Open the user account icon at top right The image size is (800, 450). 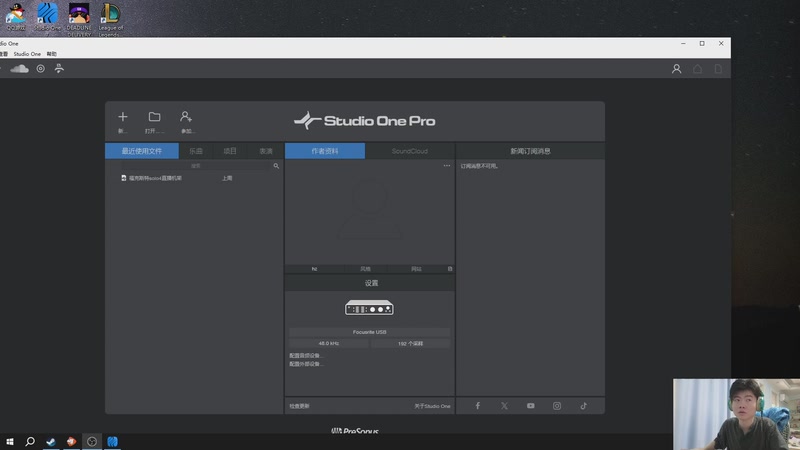[x=676, y=69]
